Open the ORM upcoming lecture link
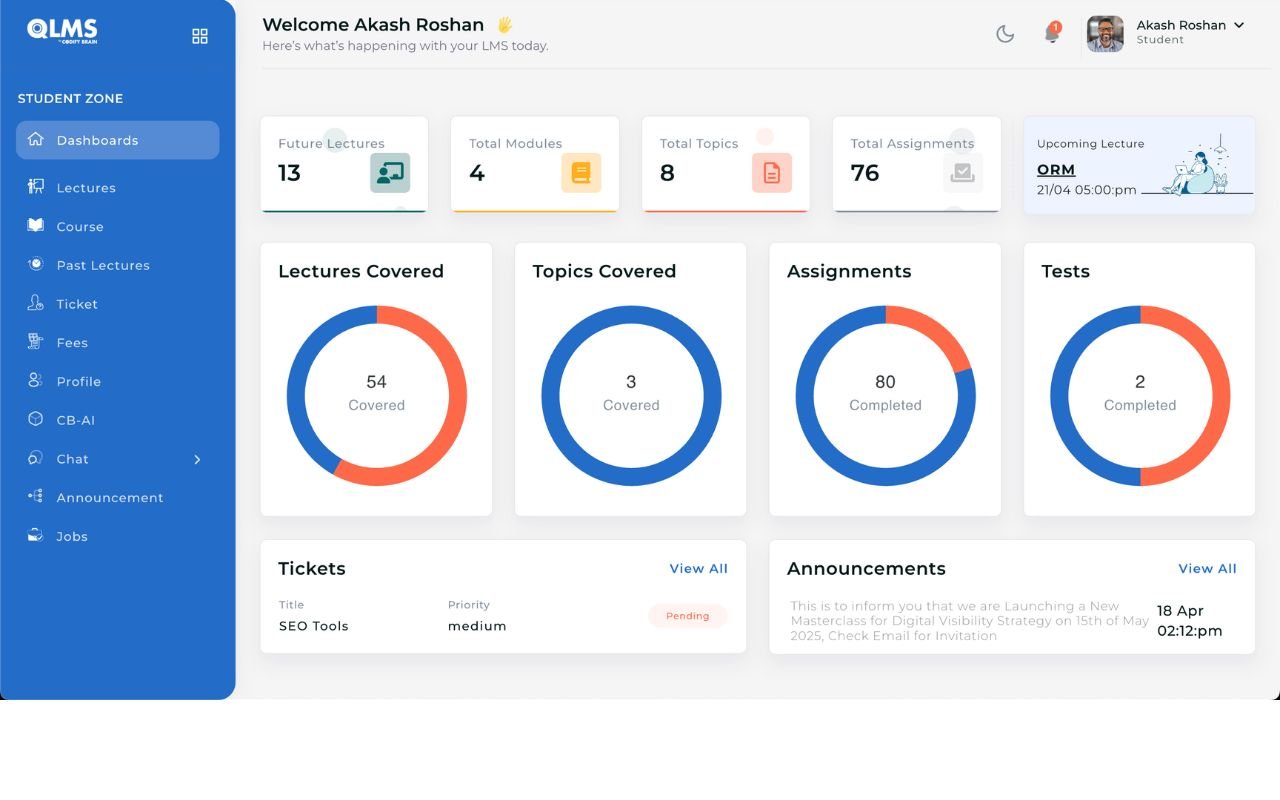Screen dimensions: 1280x800 tap(1056, 170)
